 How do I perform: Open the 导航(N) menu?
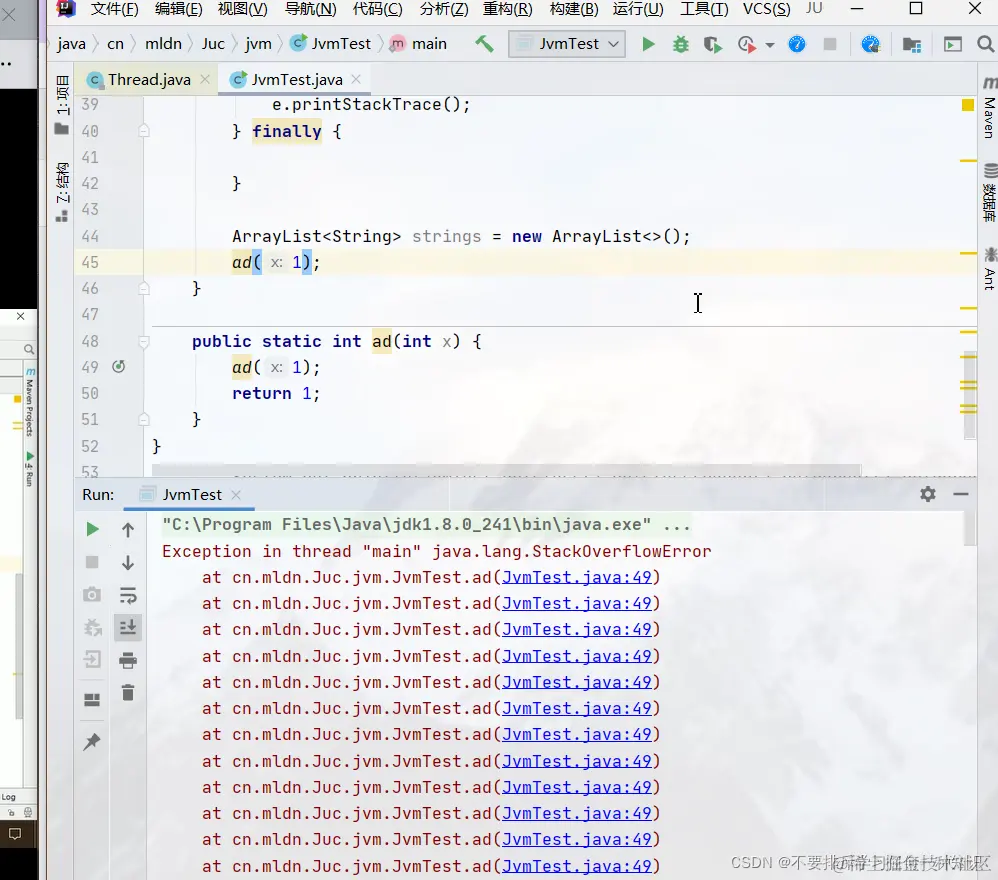[310, 9]
